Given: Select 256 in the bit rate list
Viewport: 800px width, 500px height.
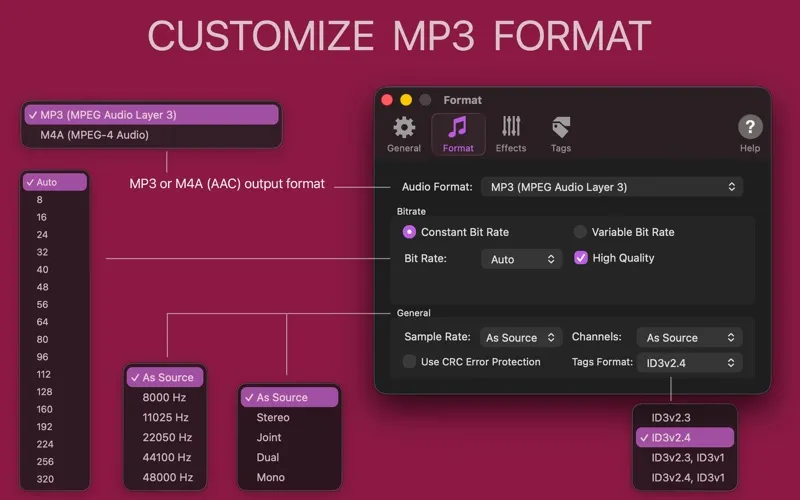Looking at the screenshot, I should coord(55,461).
